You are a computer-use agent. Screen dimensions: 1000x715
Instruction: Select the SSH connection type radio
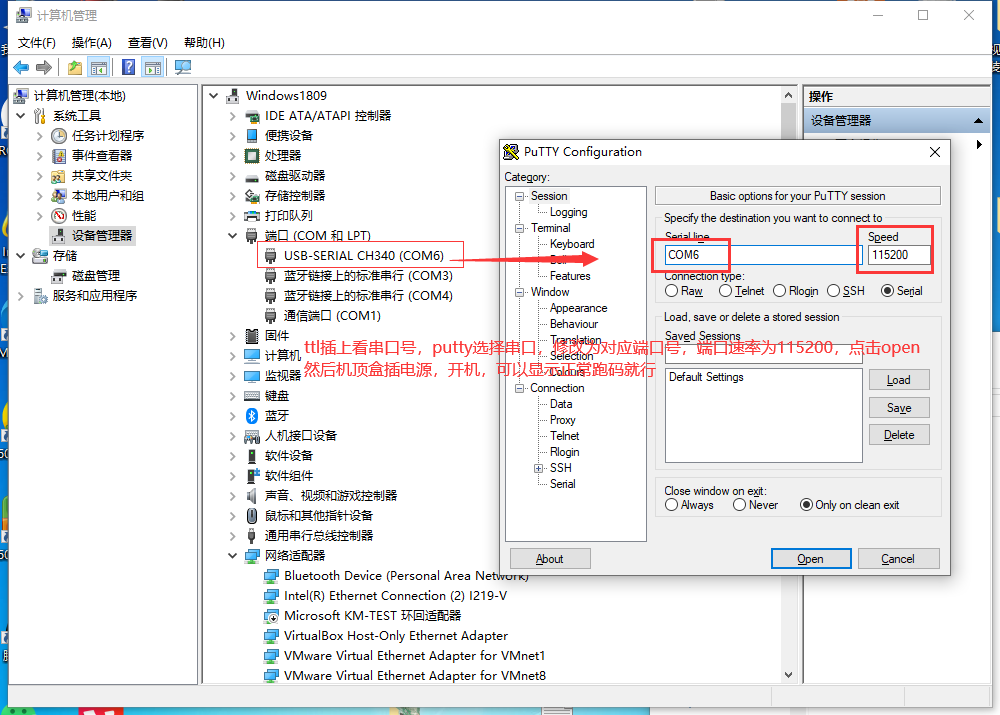coord(834,291)
